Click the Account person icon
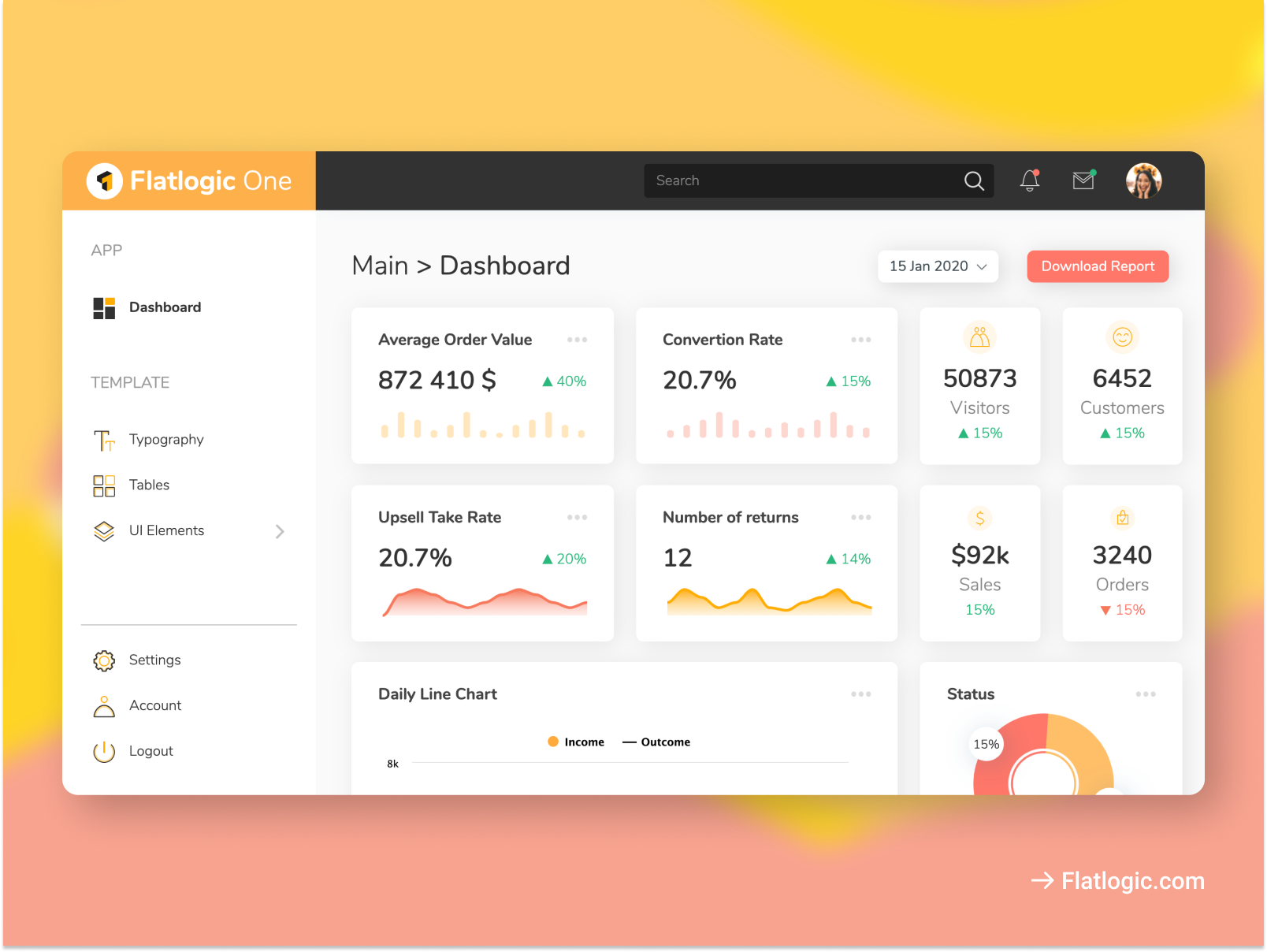Image resolution: width=1267 pixels, height=952 pixels. (104, 706)
